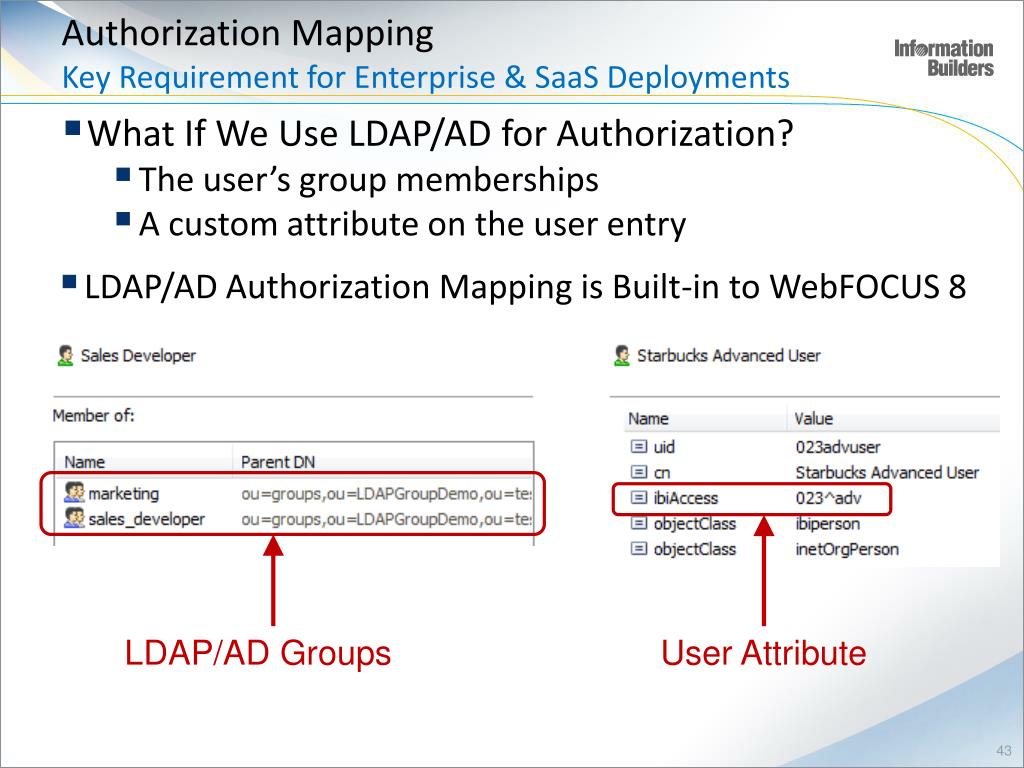Select the marketing group name
The height and width of the screenshot is (768, 1024).
[123, 494]
